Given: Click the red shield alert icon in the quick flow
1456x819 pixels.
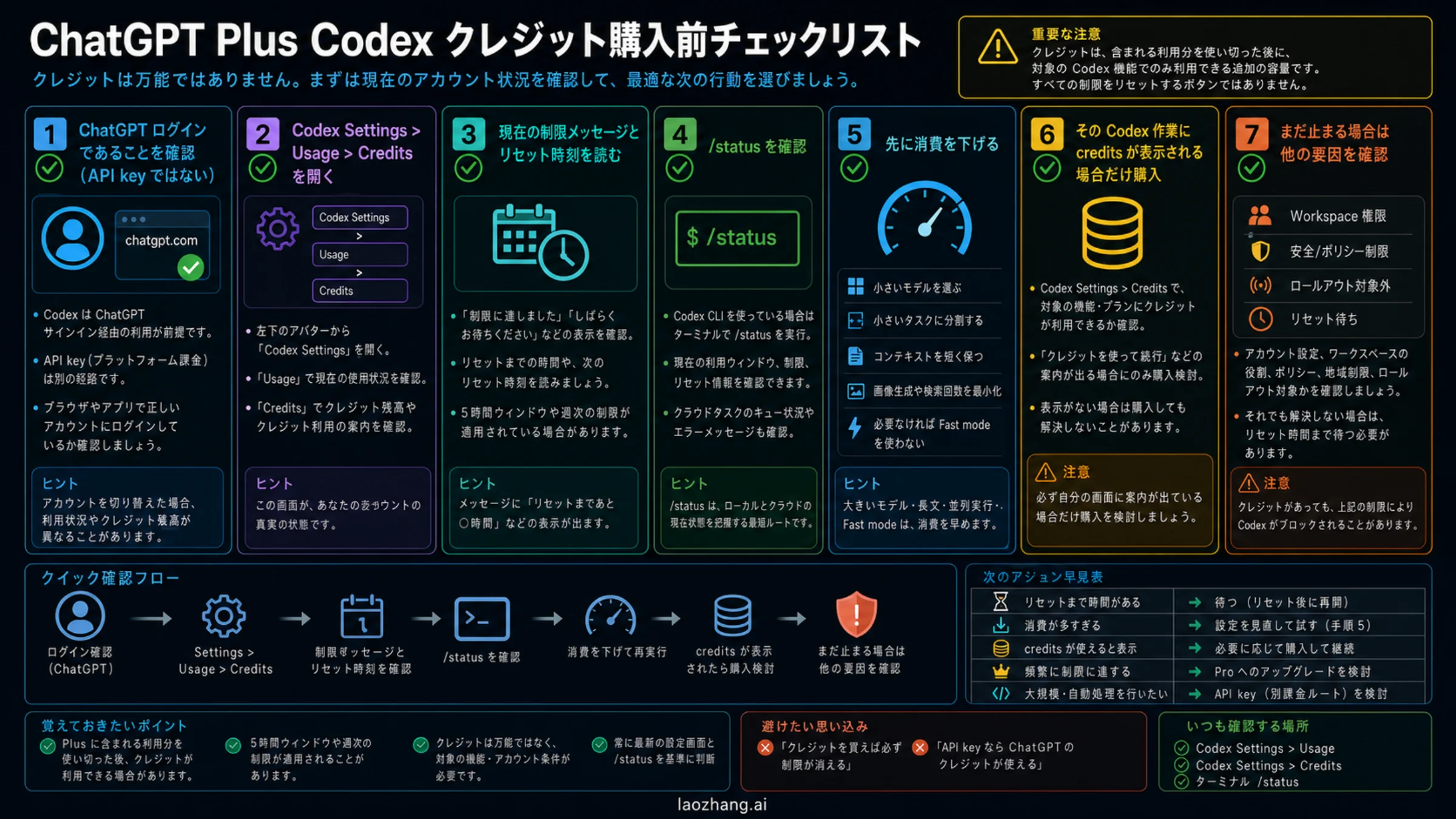Looking at the screenshot, I should [857, 614].
